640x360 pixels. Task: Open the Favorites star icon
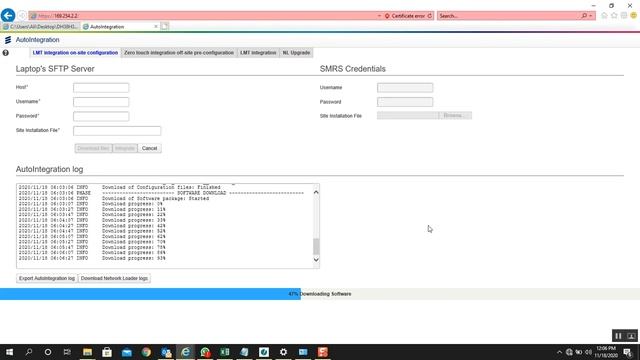614,16
